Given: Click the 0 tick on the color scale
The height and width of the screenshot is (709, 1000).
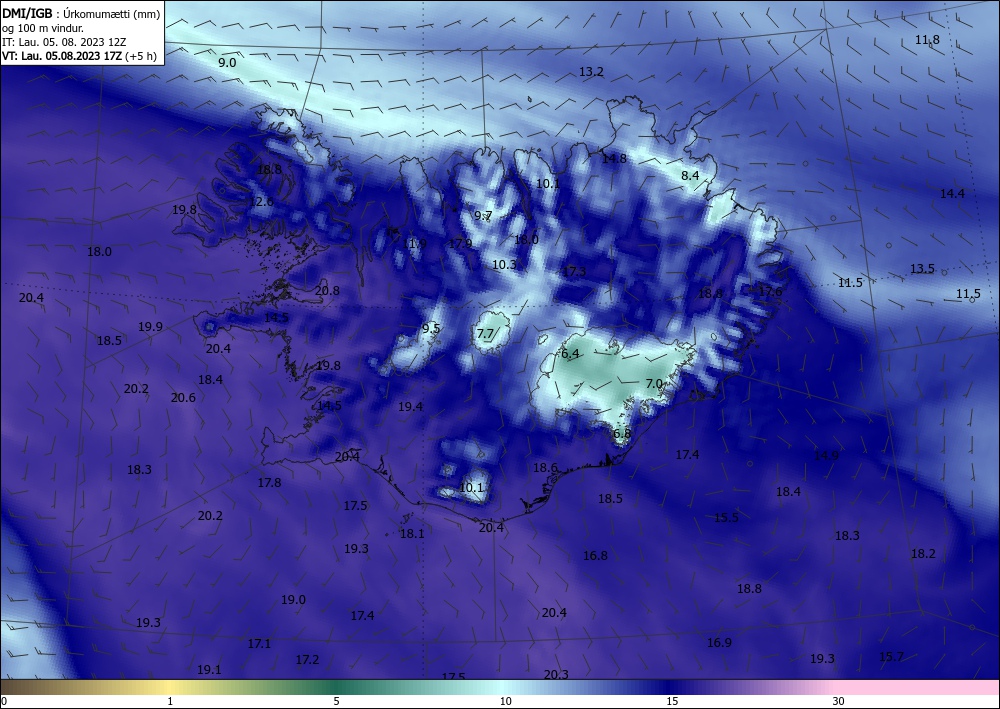Looking at the screenshot, I should (4, 701).
